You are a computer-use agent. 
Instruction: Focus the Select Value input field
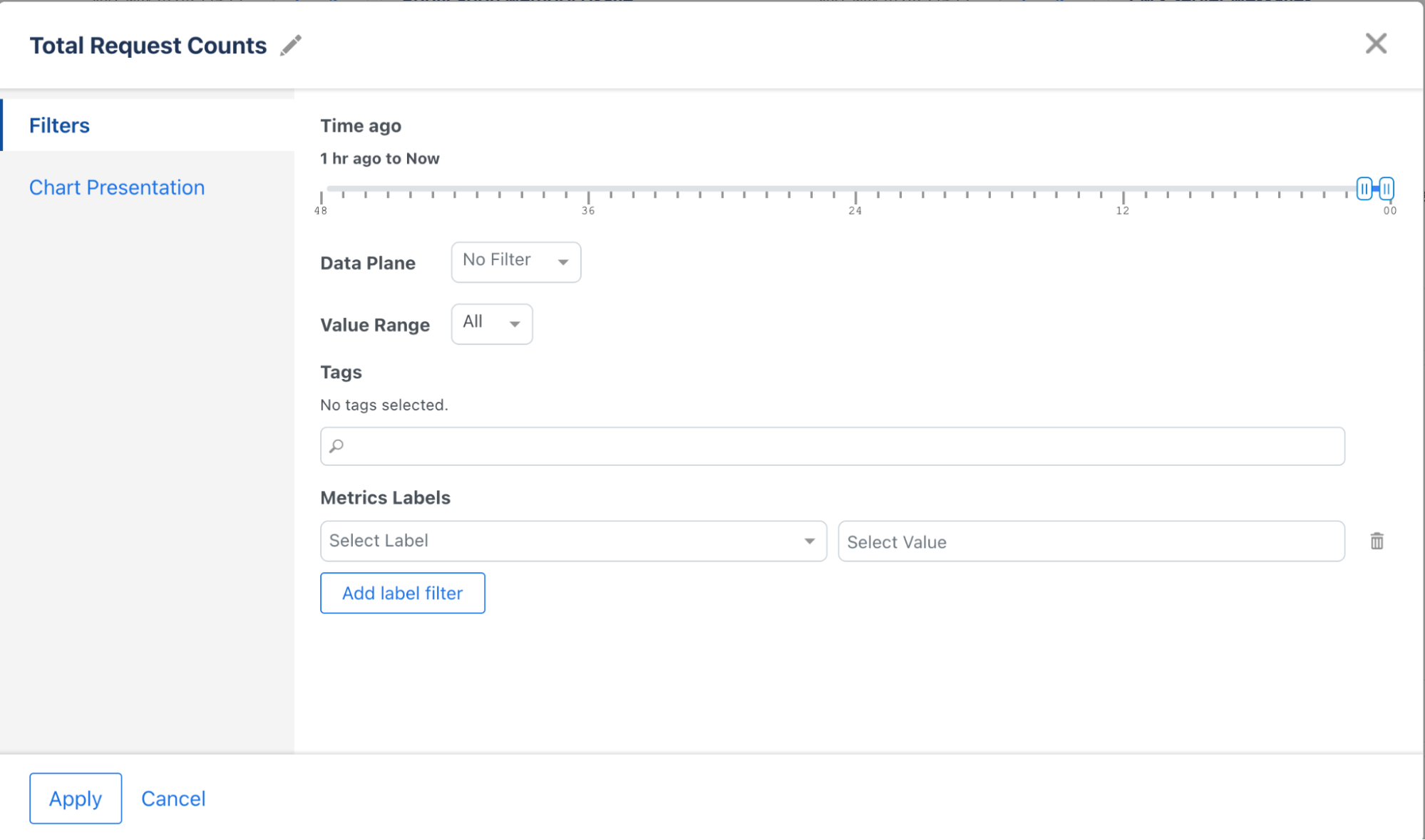1091,541
